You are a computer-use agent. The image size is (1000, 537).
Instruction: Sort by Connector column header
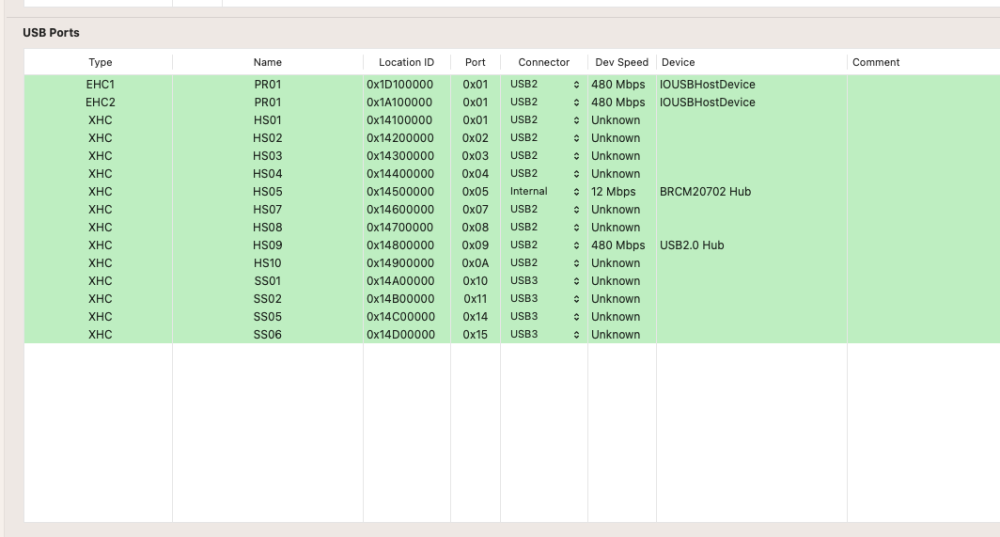pyautogui.click(x=544, y=62)
